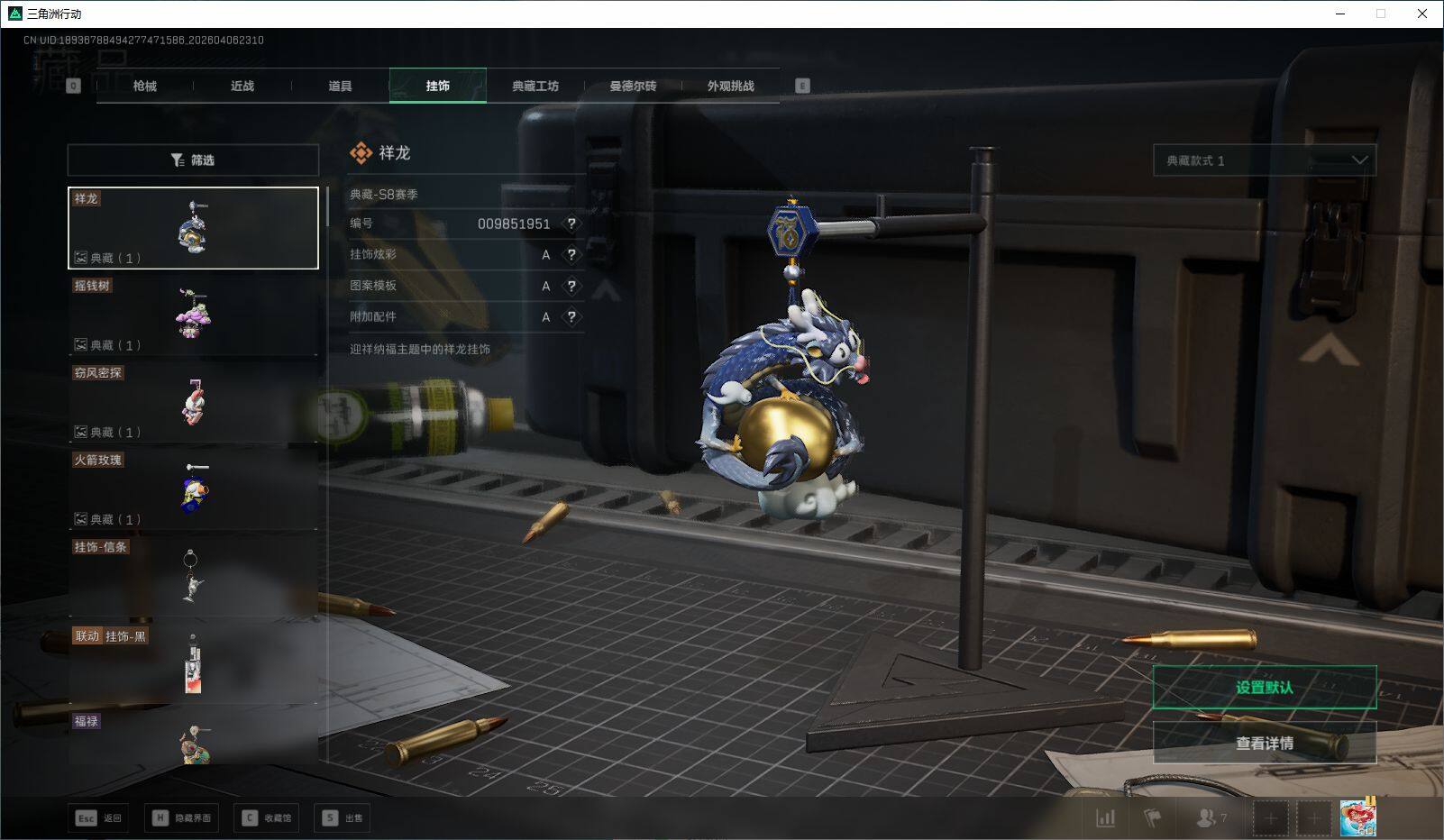Click the question mark beside 图案模板
Viewport: 1444px width, 840px height.
click(571, 286)
